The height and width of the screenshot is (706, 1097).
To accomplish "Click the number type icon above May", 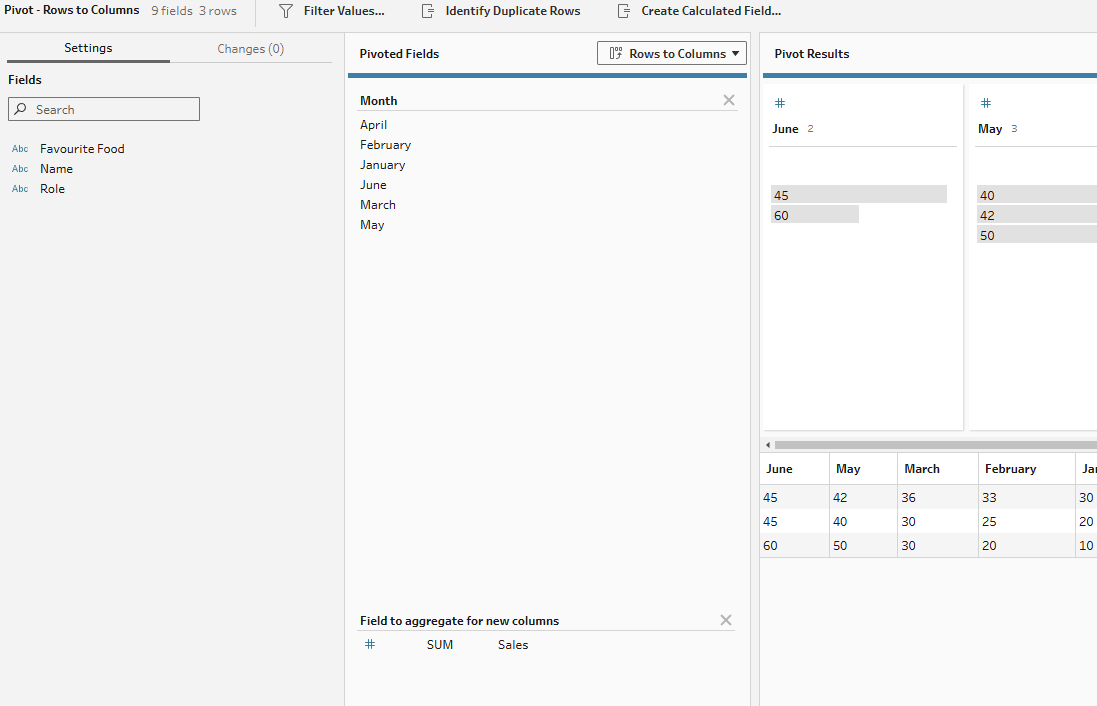I will pos(985,103).
